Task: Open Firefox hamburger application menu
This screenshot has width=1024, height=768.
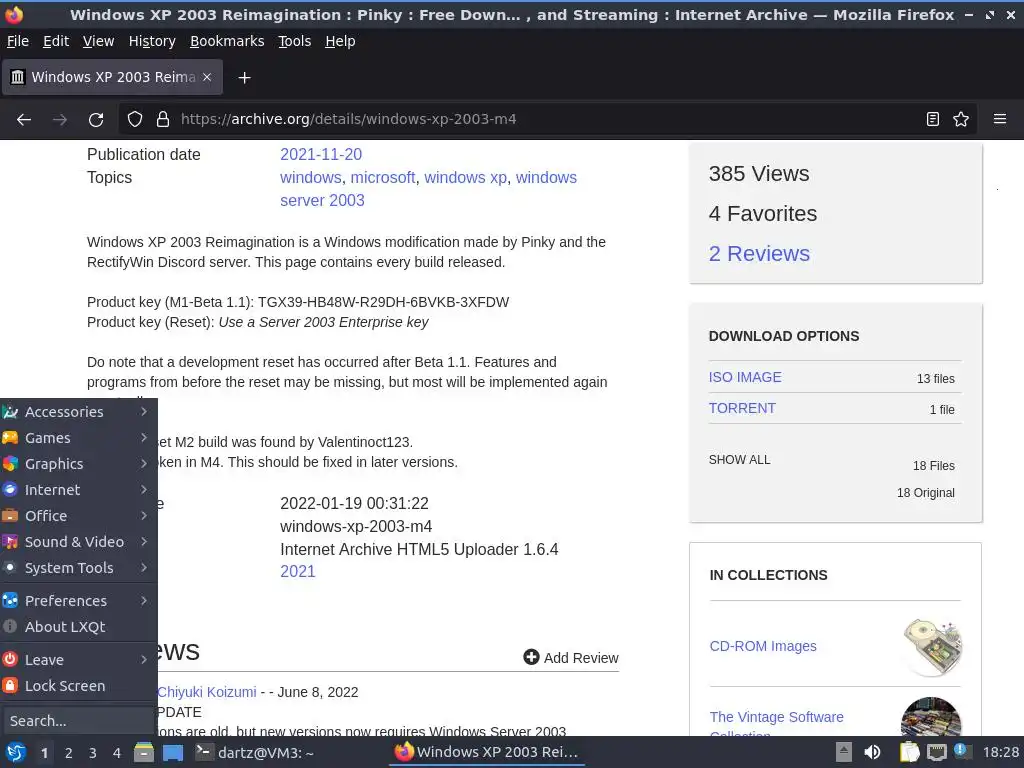Action: click(1000, 120)
